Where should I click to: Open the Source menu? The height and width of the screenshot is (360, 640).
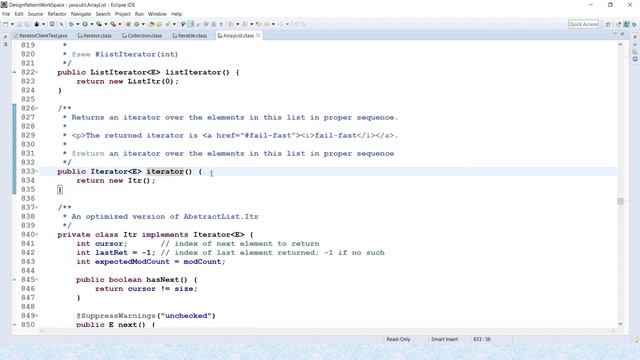tap(35, 14)
